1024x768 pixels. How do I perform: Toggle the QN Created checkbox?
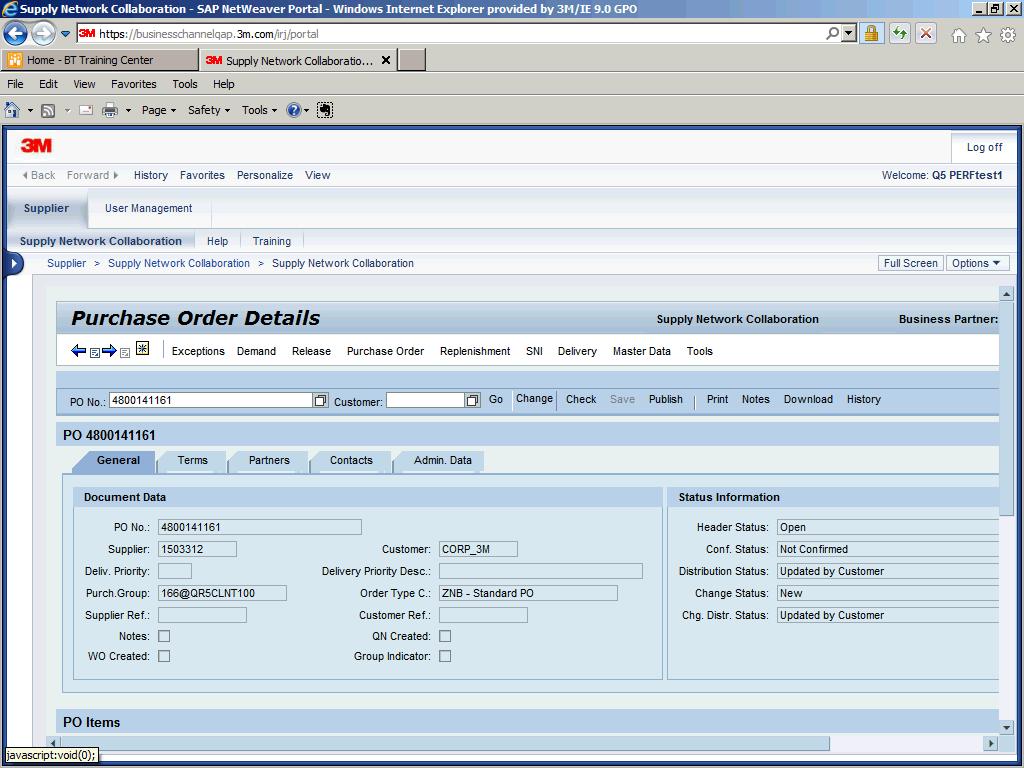445,636
